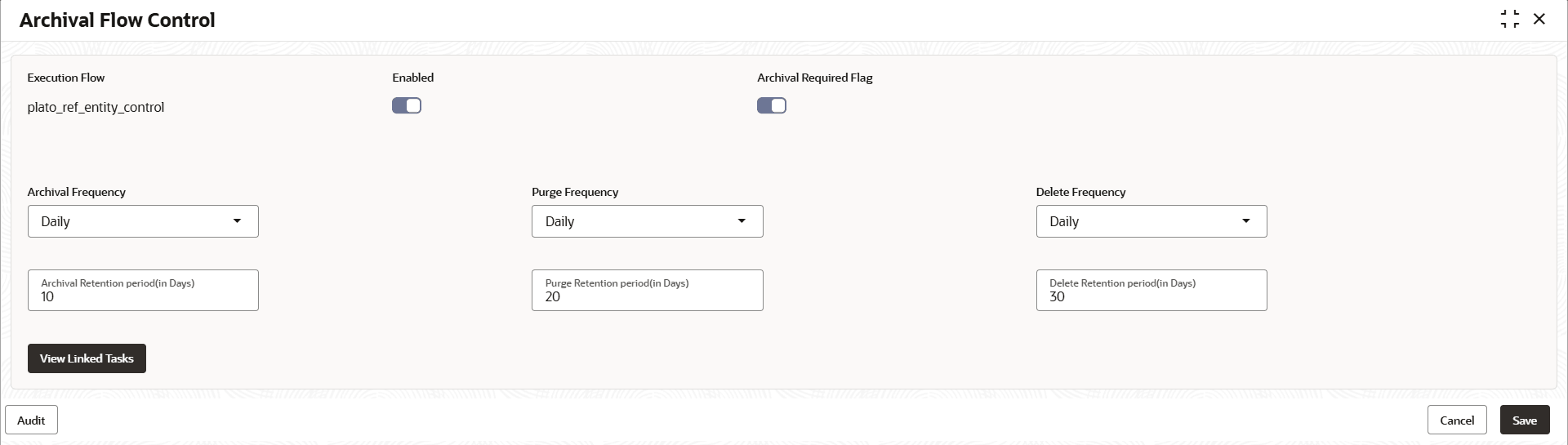Focus the Delete Retention period field
1568x445 pixels.
pyautogui.click(x=1151, y=290)
